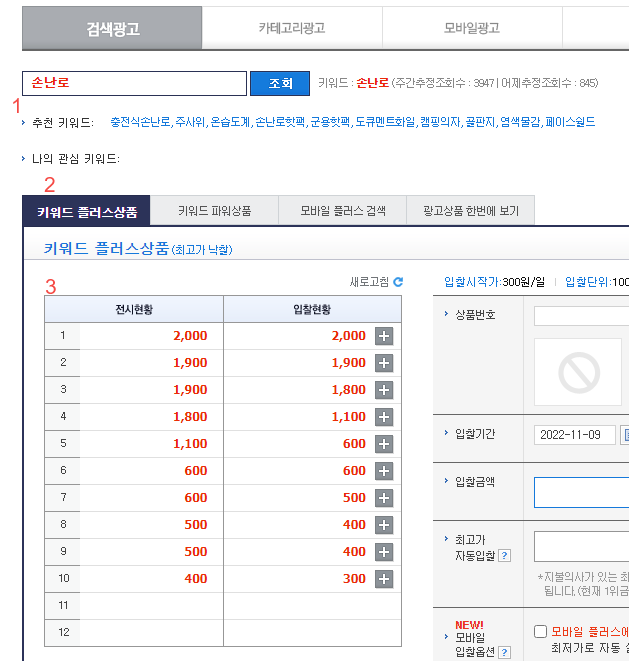This screenshot has height=661, width=629.
Task: Click plus icon for 500 bid row
Action: point(384,498)
